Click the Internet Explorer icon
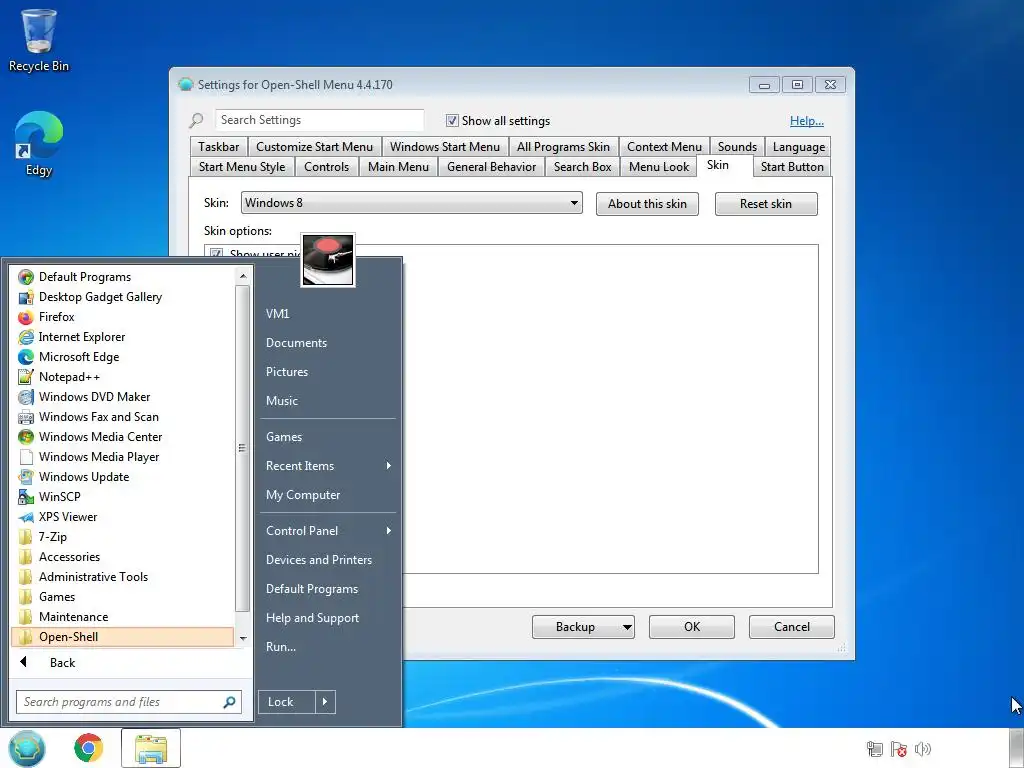 [25, 337]
